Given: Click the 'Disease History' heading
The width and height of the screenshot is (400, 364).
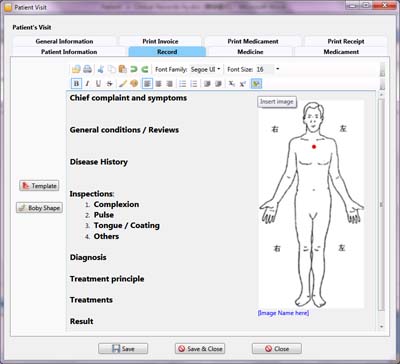Looking at the screenshot, I should (x=99, y=162).
